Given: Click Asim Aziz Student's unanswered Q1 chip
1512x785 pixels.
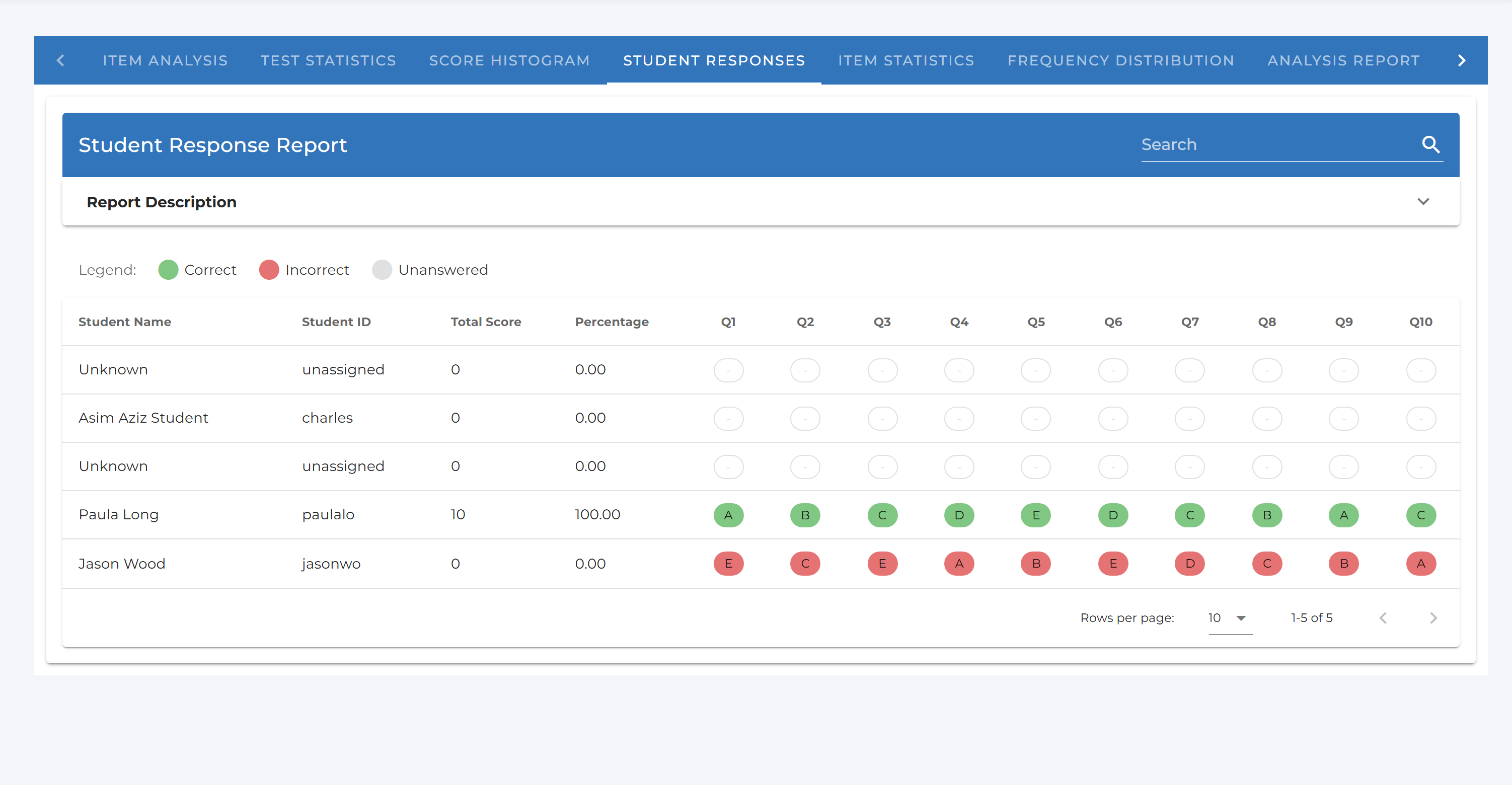Looking at the screenshot, I should (x=728, y=419).
